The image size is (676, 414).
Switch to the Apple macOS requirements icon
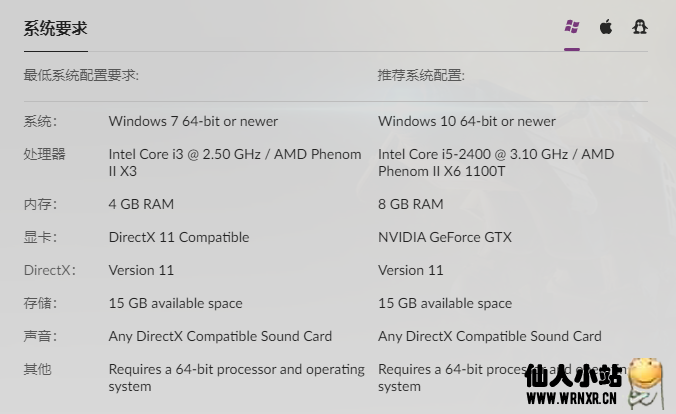click(x=606, y=27)
